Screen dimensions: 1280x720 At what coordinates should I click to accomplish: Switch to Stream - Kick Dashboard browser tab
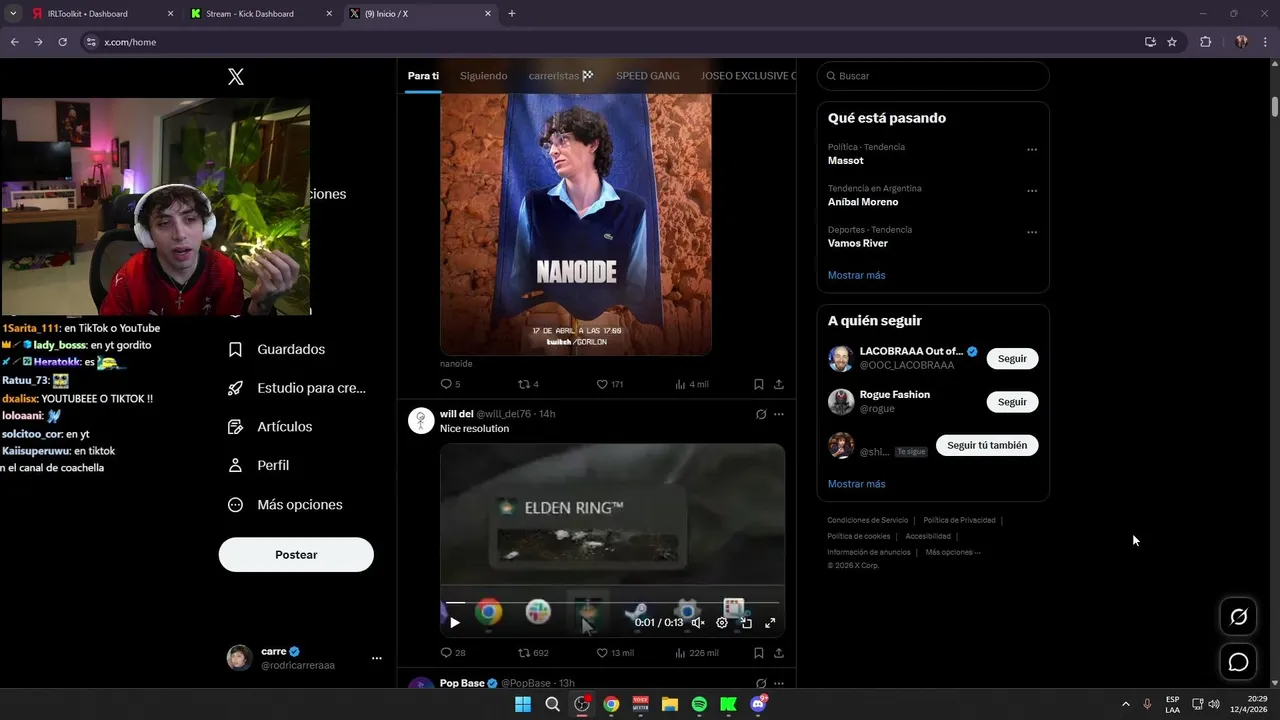[x=261, y=14]
